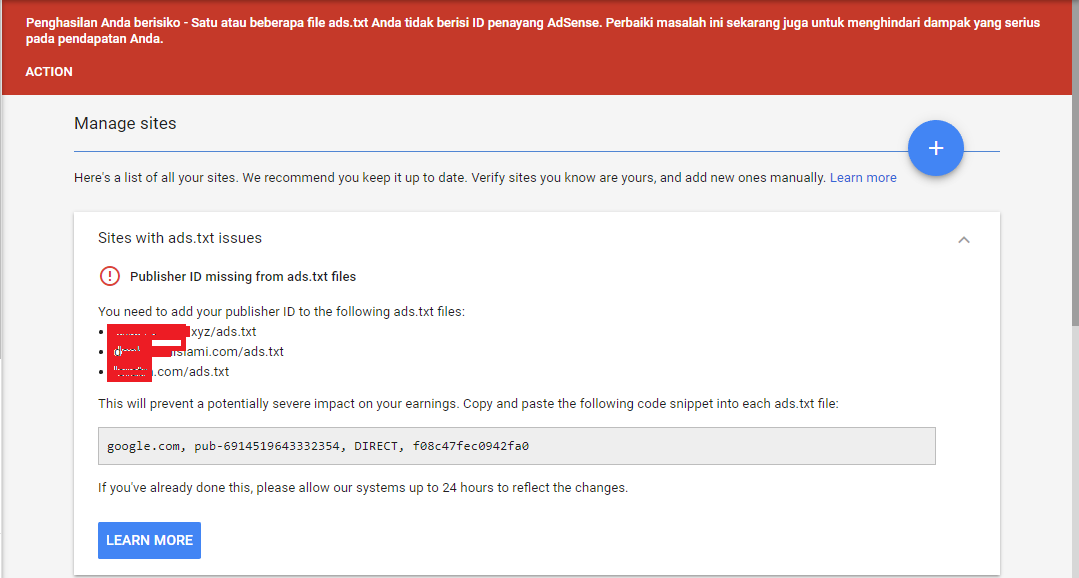Collapse the Sites with ads.txt issues card

(x=964, y=239)
